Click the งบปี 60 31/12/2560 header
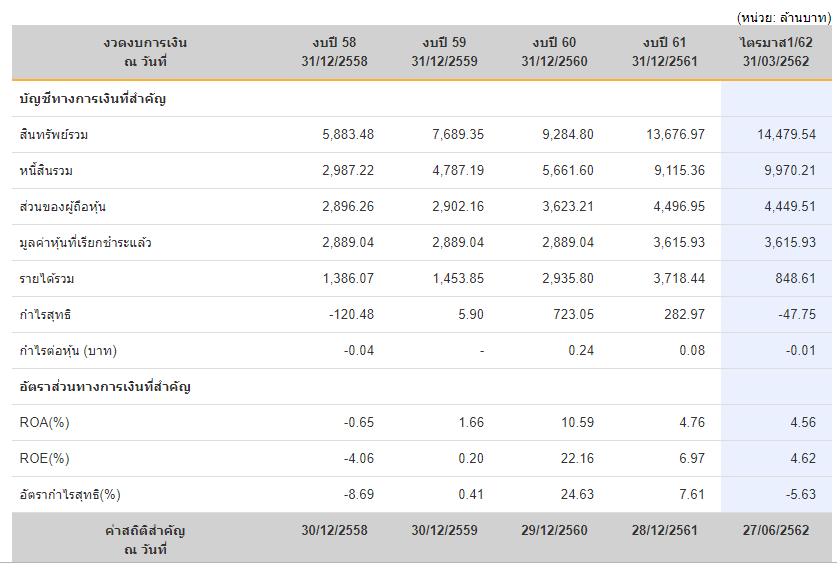The image size is (837, 569). coord(554,52)
